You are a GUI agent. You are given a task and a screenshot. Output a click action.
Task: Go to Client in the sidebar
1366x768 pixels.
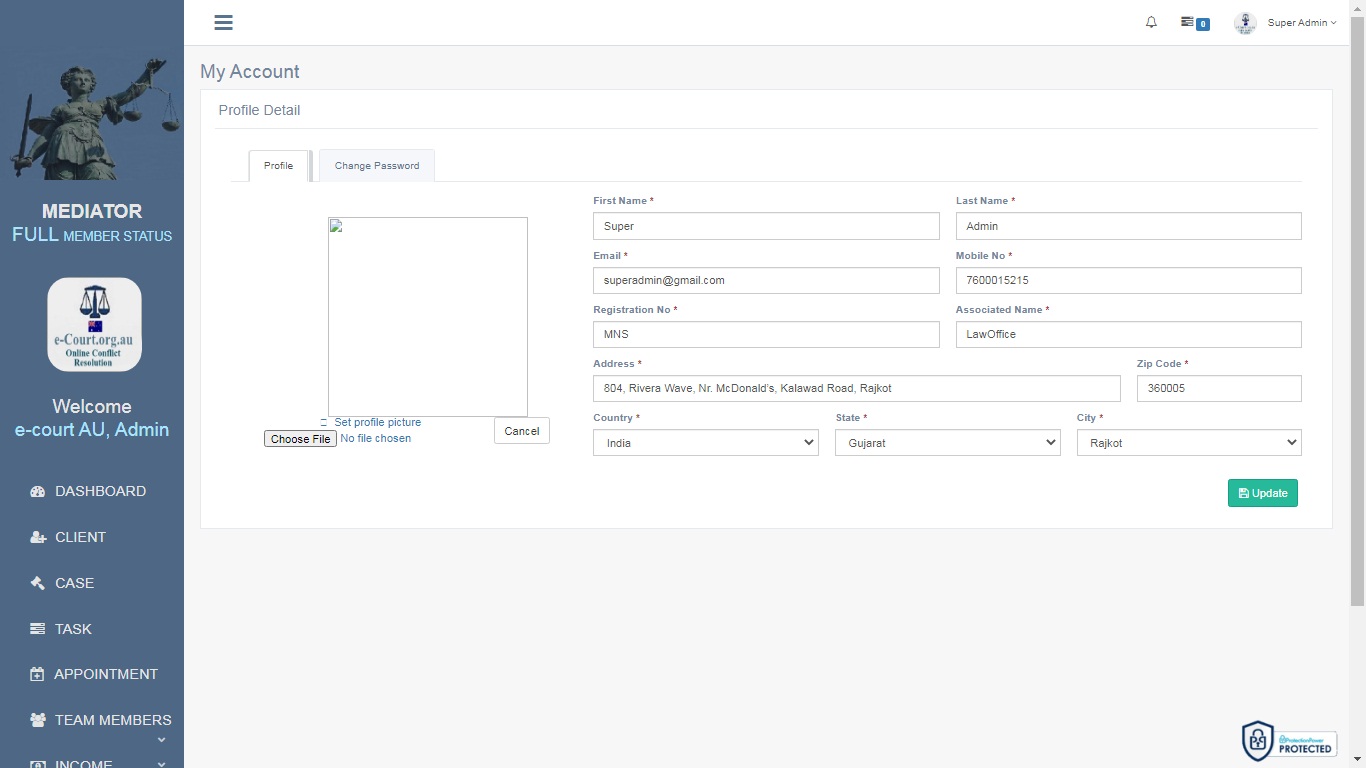[x=80, y=537]
